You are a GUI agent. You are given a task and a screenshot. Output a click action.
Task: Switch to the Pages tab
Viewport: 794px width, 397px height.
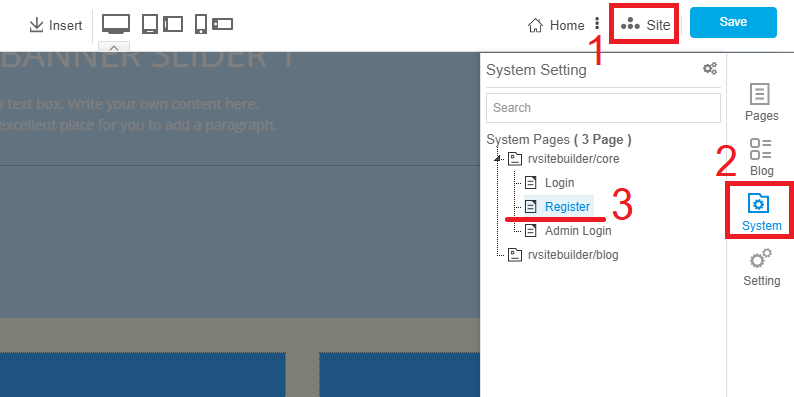(761, 102)
